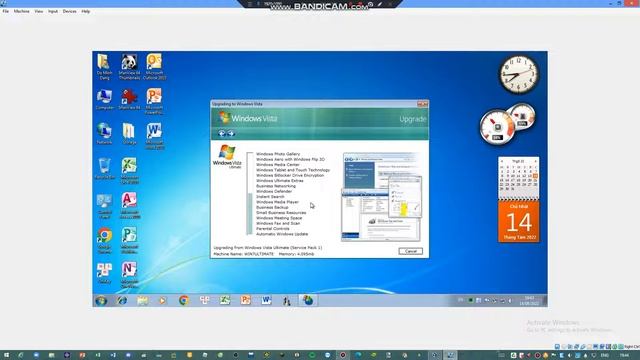Click 'Windows Media Player' in the feature list
This screenshot has height=360, width=640.
277,202
